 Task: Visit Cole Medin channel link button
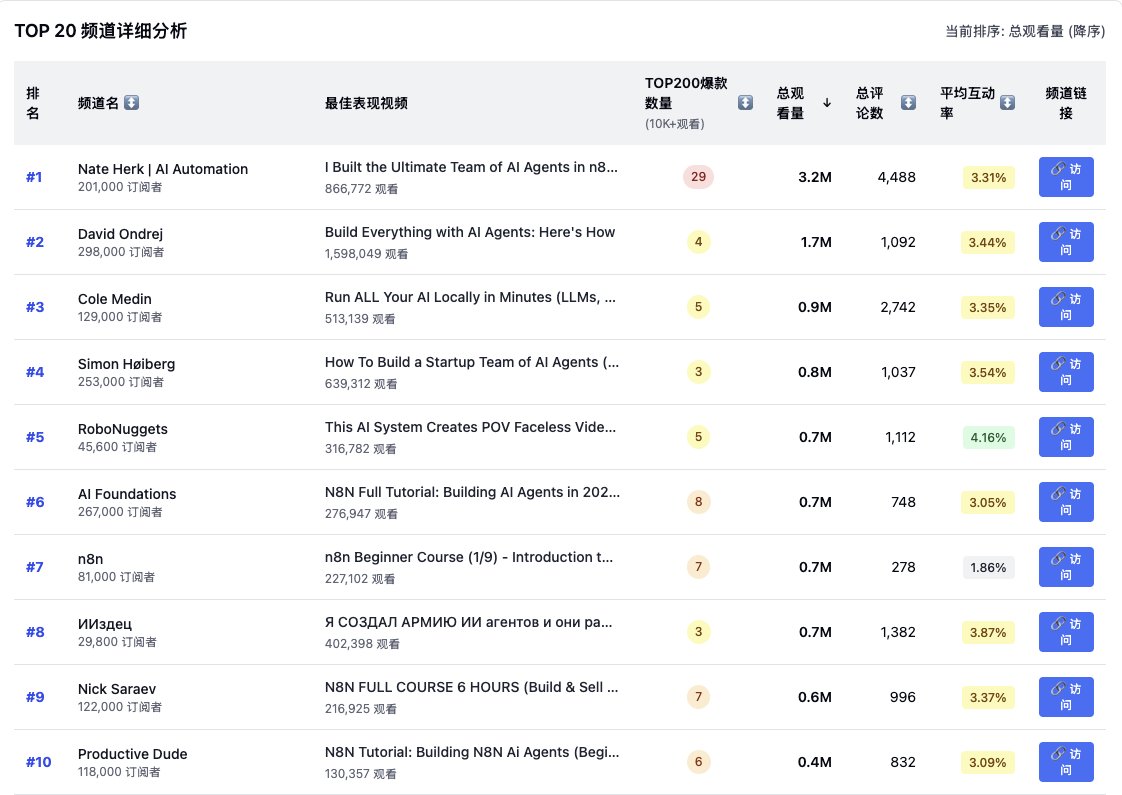[x=1065, y=307]
